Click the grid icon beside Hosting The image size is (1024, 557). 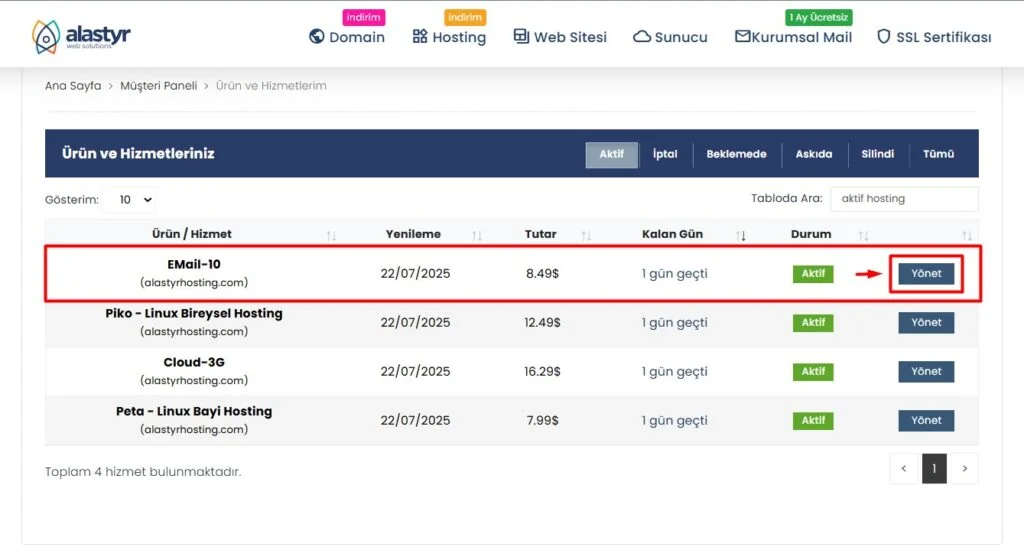pyautogui.click(x=420, y=37)
